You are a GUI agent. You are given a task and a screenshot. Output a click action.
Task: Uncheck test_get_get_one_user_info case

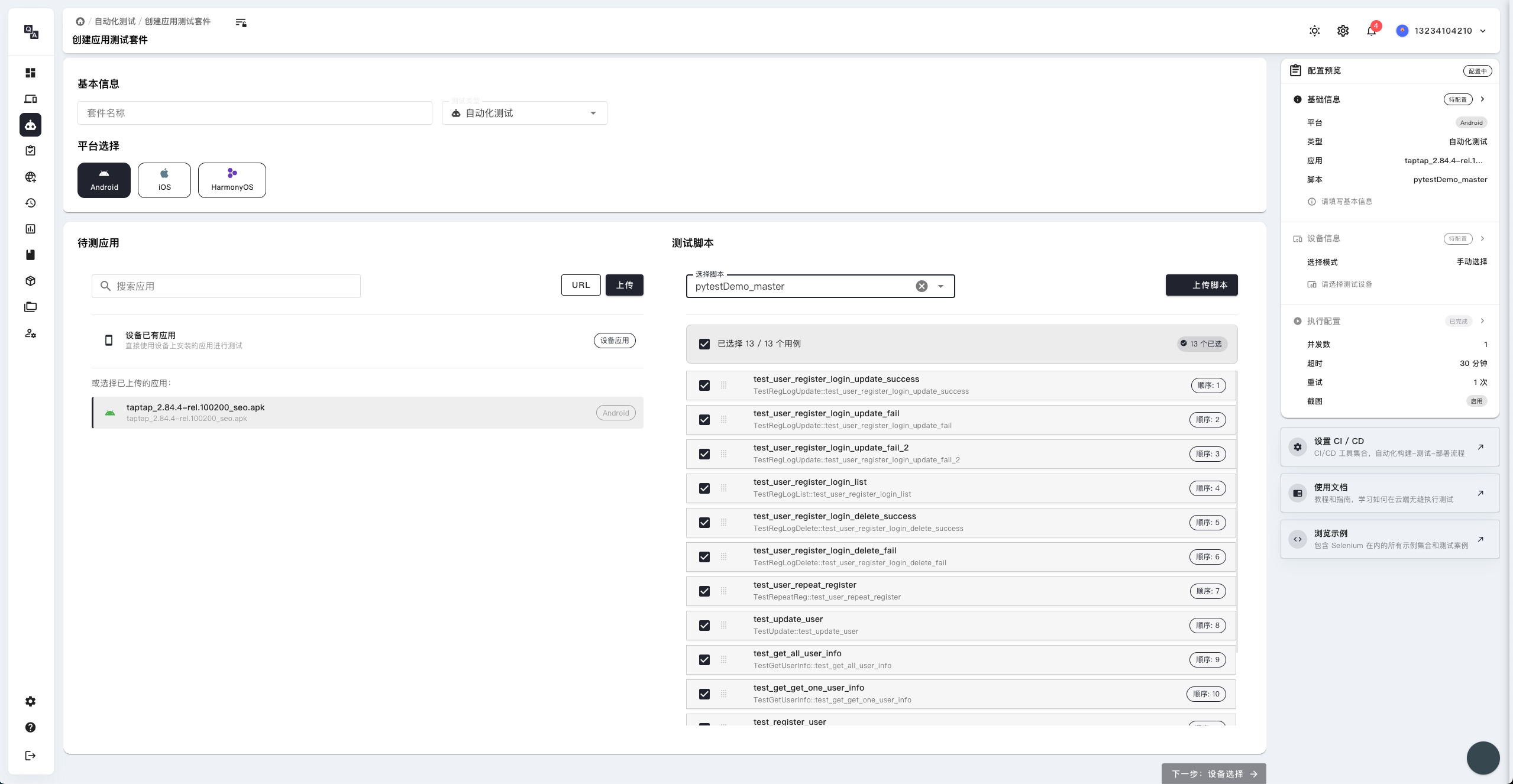(704, 694)
